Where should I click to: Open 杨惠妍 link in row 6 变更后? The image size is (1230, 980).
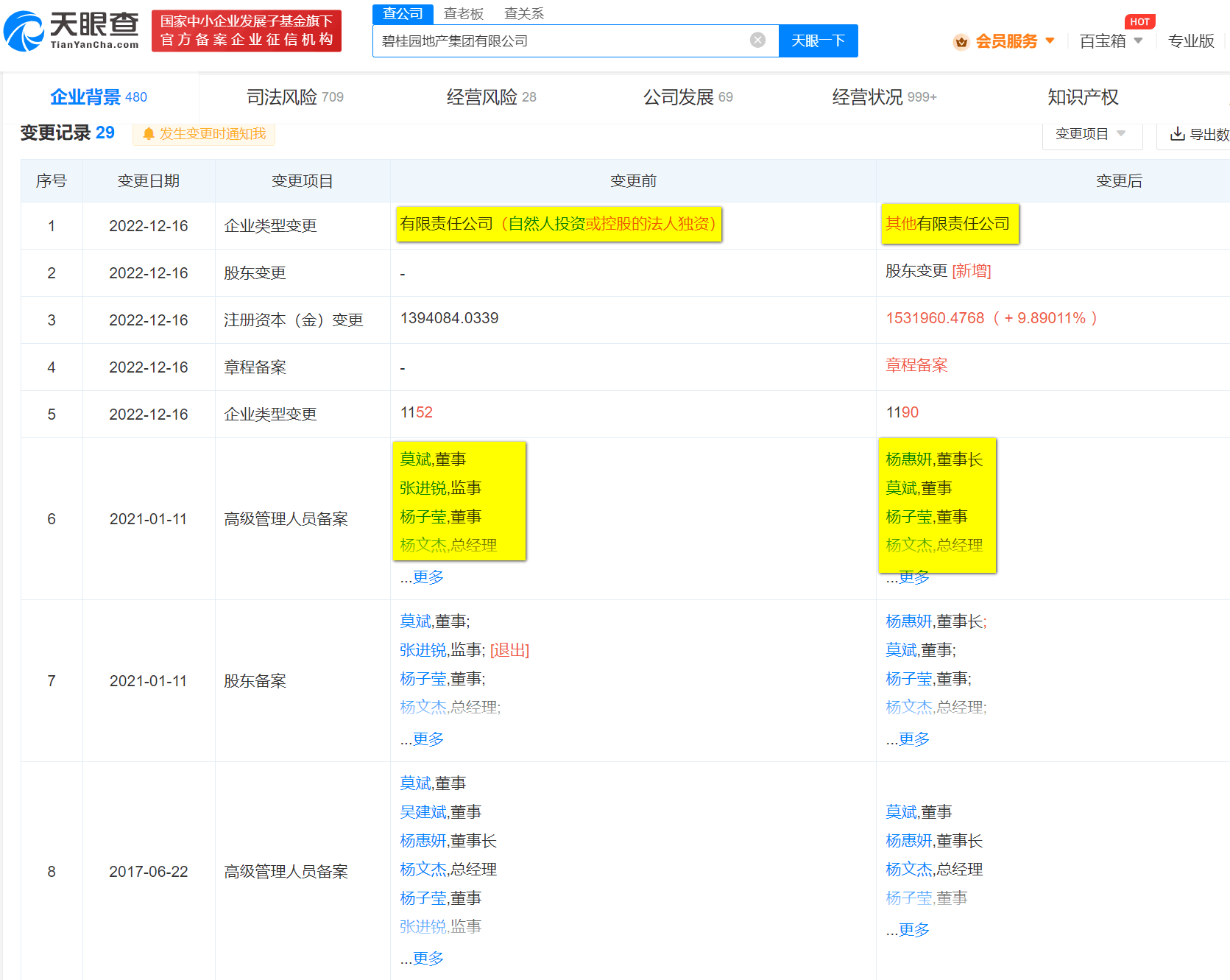pyautogui.click(x=909, y=459)
